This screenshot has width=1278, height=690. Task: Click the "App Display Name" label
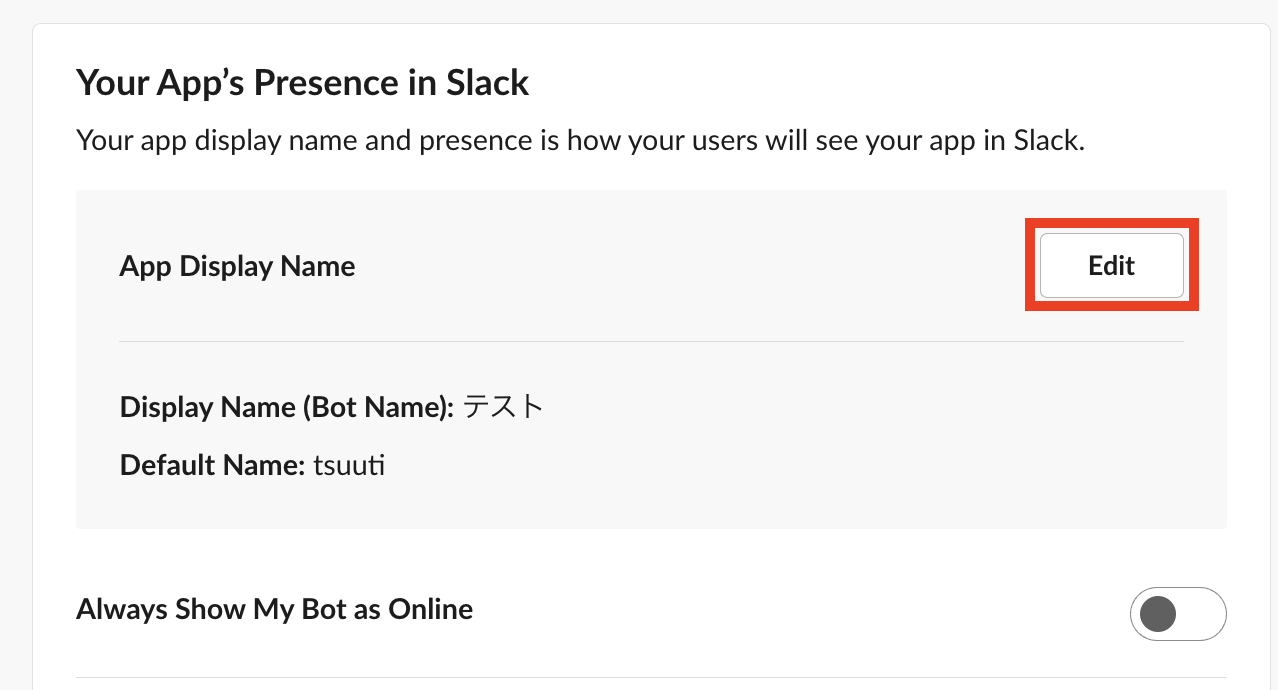237,266
